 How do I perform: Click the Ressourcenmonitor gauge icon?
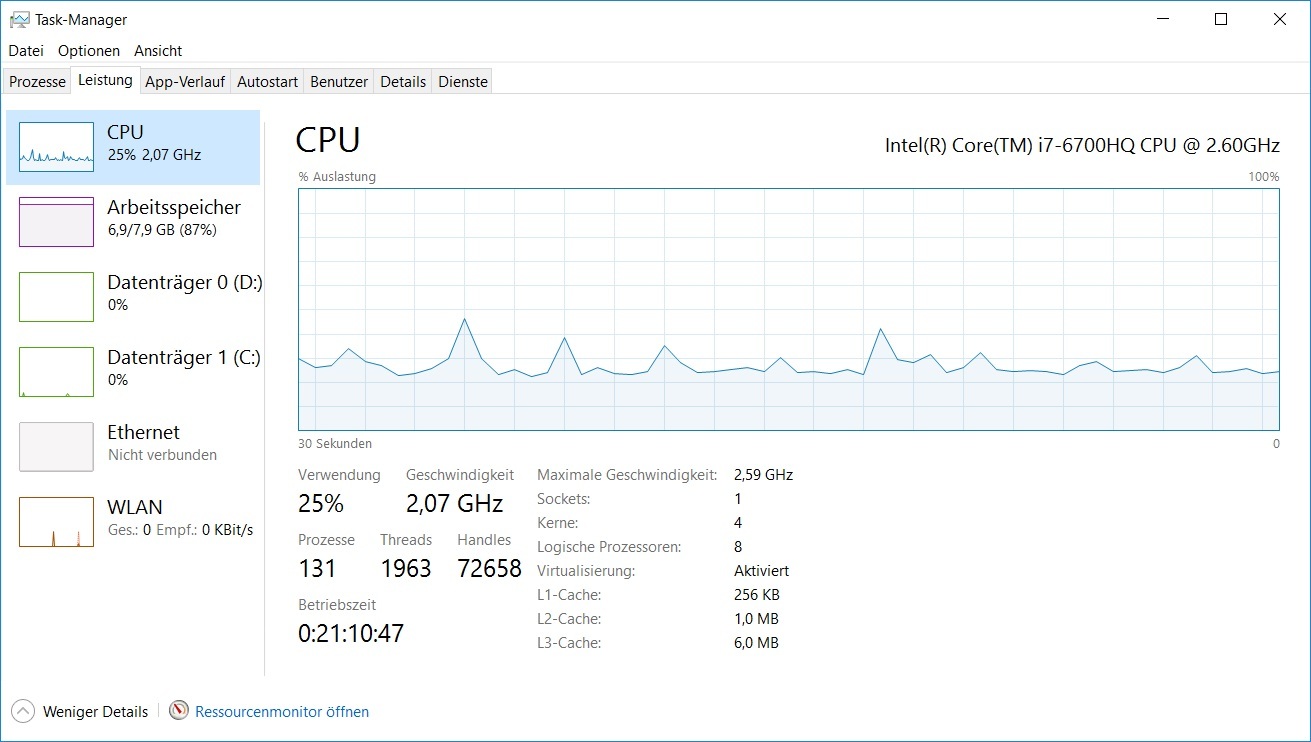point(179,711)
